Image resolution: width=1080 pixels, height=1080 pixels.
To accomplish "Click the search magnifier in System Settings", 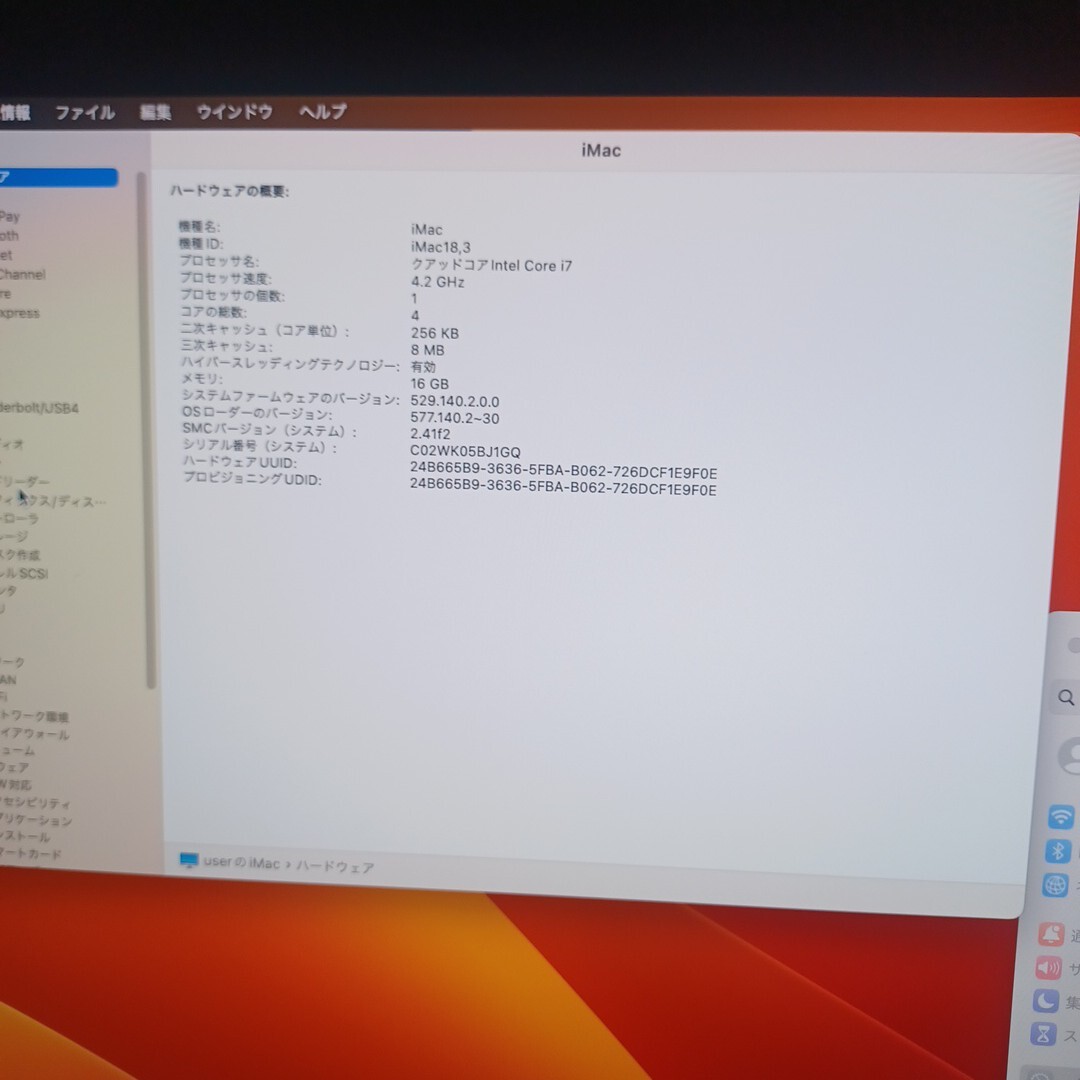I will point(1066,697).
